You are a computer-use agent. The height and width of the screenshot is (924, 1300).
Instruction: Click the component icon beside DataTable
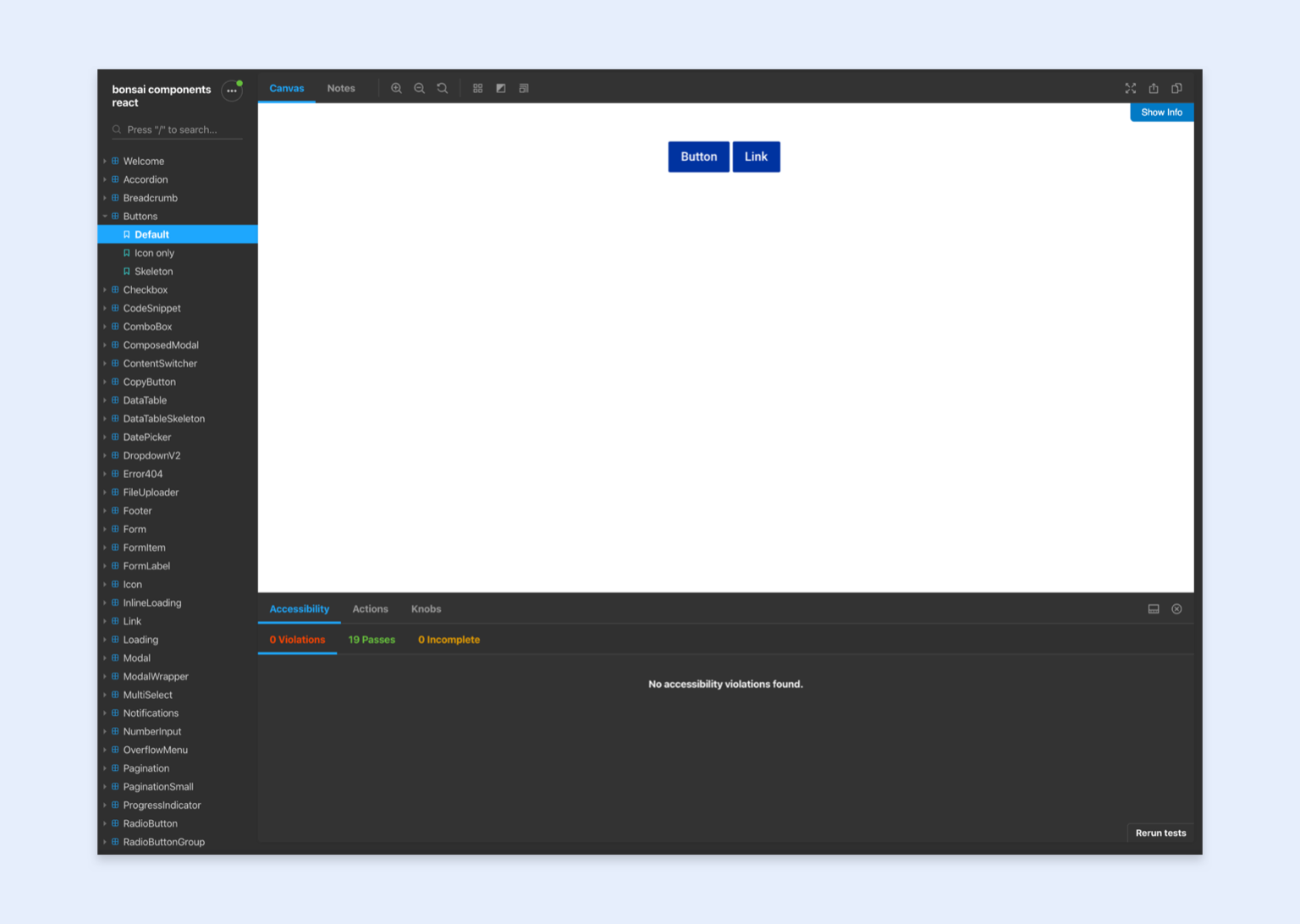coord(115,400)
